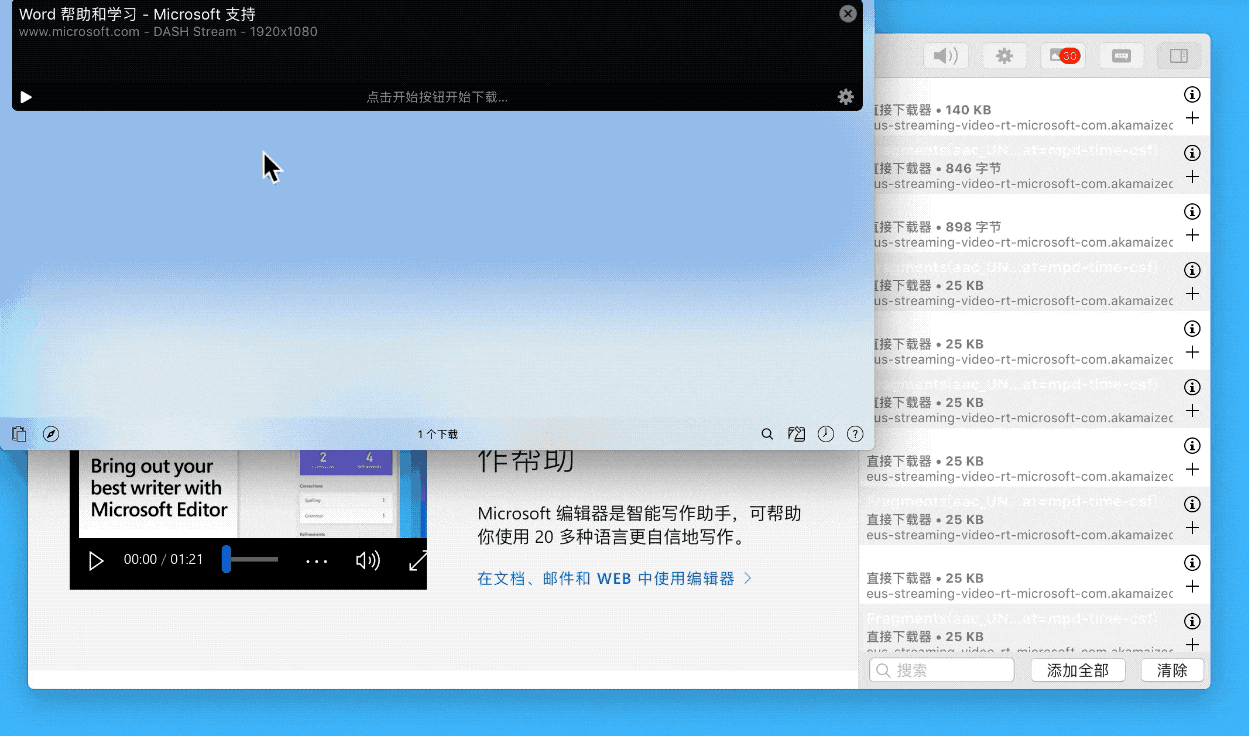
Task: Show info for the 140 KB resource
Action: 1192,95
